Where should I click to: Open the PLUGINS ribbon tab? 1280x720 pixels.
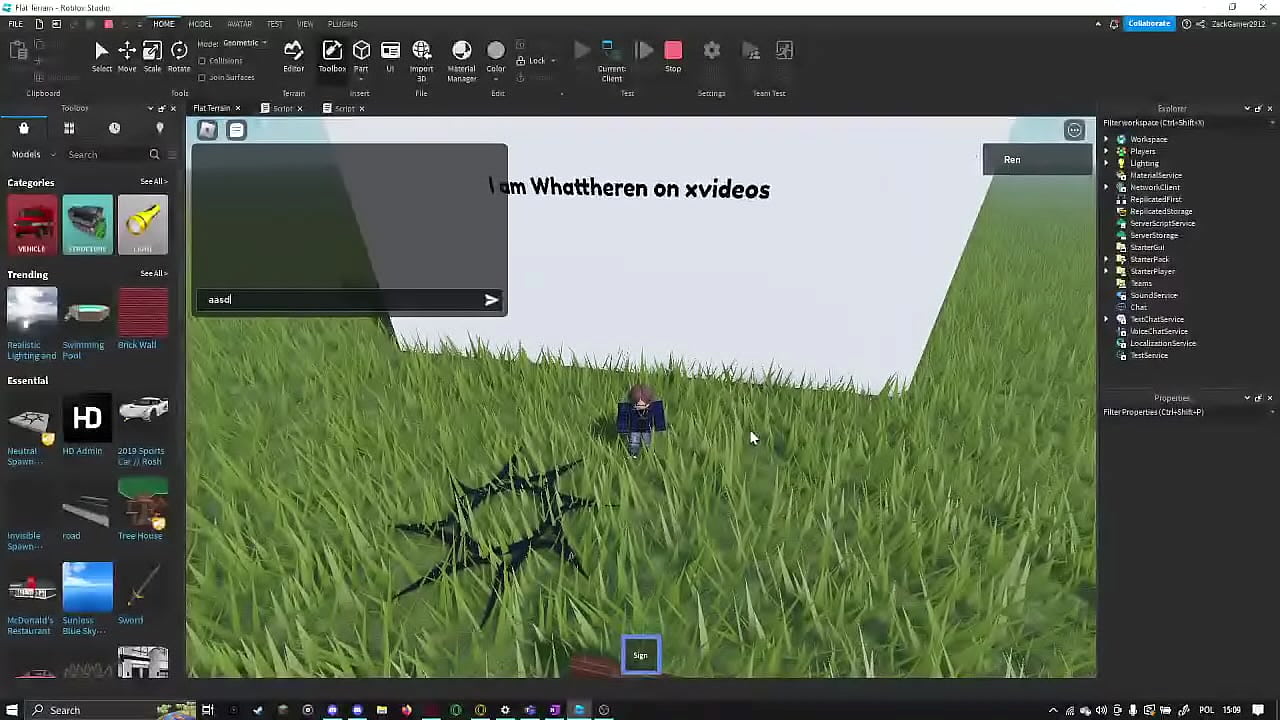click(x=342, y=24)
